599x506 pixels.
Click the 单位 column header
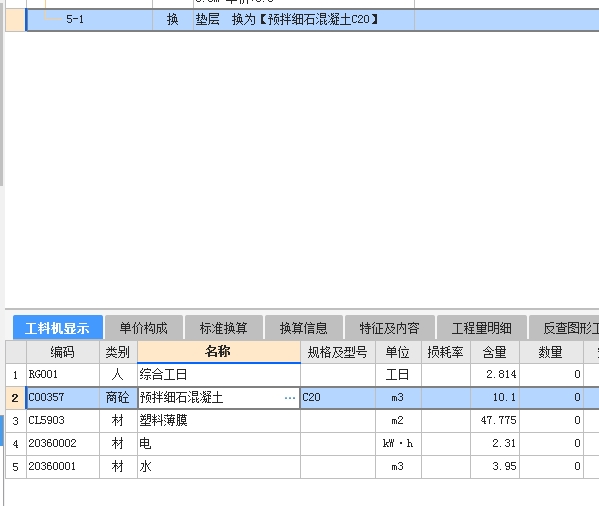click(x=398, y=352)
